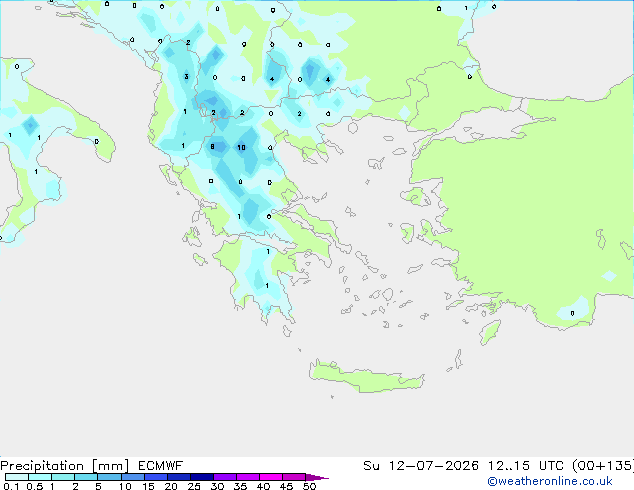Click legend scale label '25'
Image resolution: width=634 pixels, height=490 pixels.
[x=194, y=486]
